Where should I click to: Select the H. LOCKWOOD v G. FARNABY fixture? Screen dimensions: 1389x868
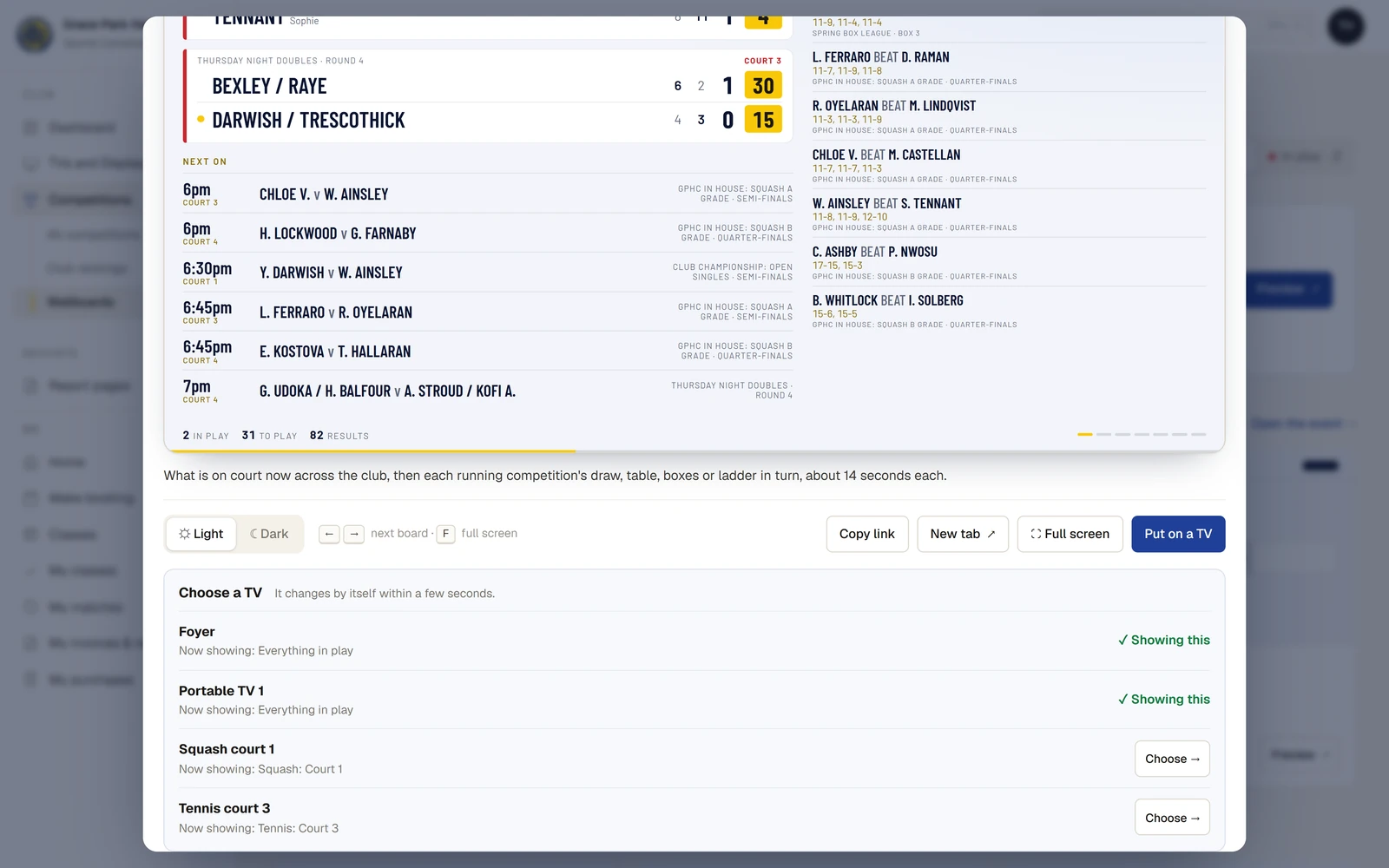tap(488, 233)
